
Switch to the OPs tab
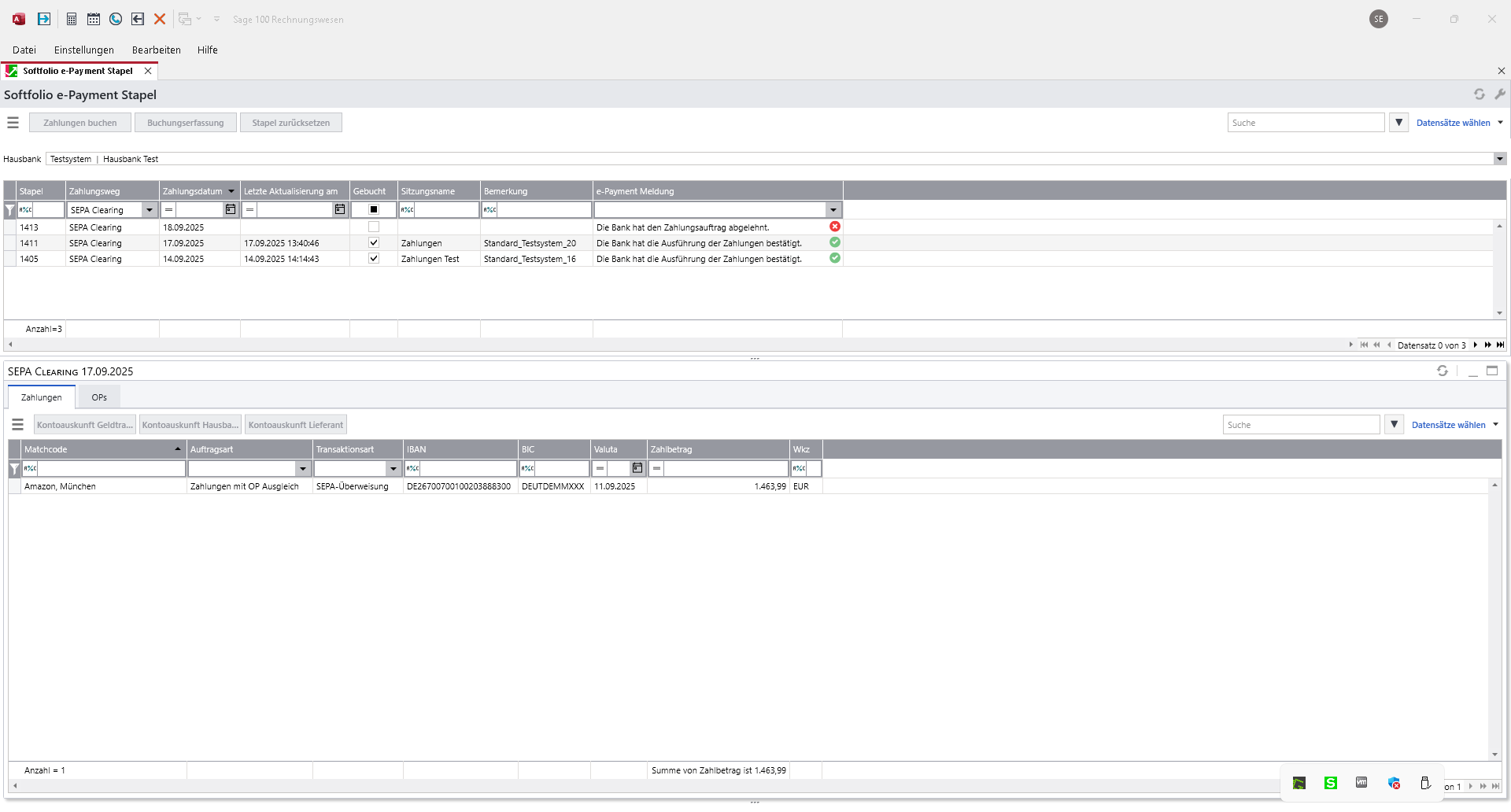[x=99, y=397]
